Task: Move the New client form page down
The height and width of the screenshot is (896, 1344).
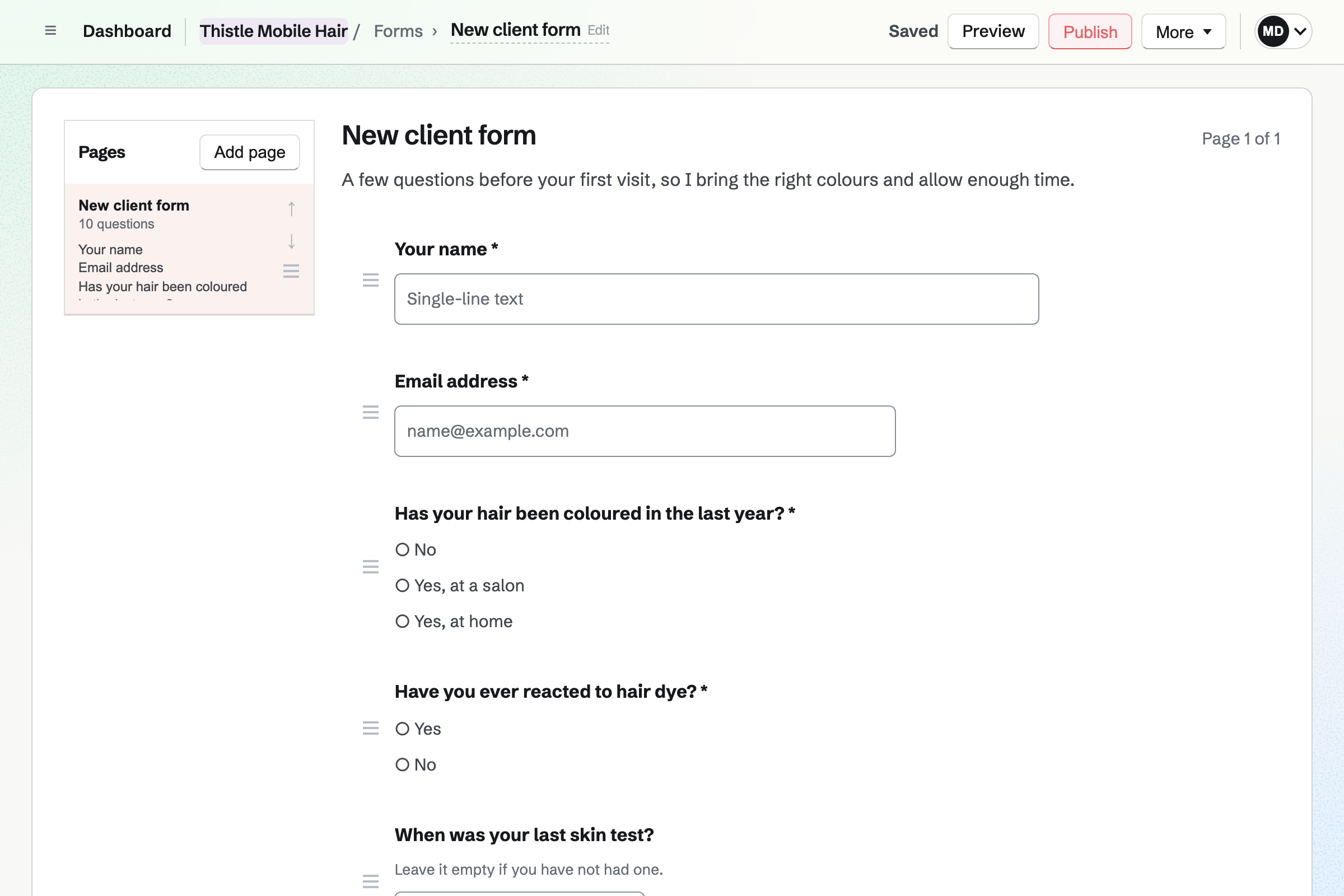Action: [x=291, y=242]
